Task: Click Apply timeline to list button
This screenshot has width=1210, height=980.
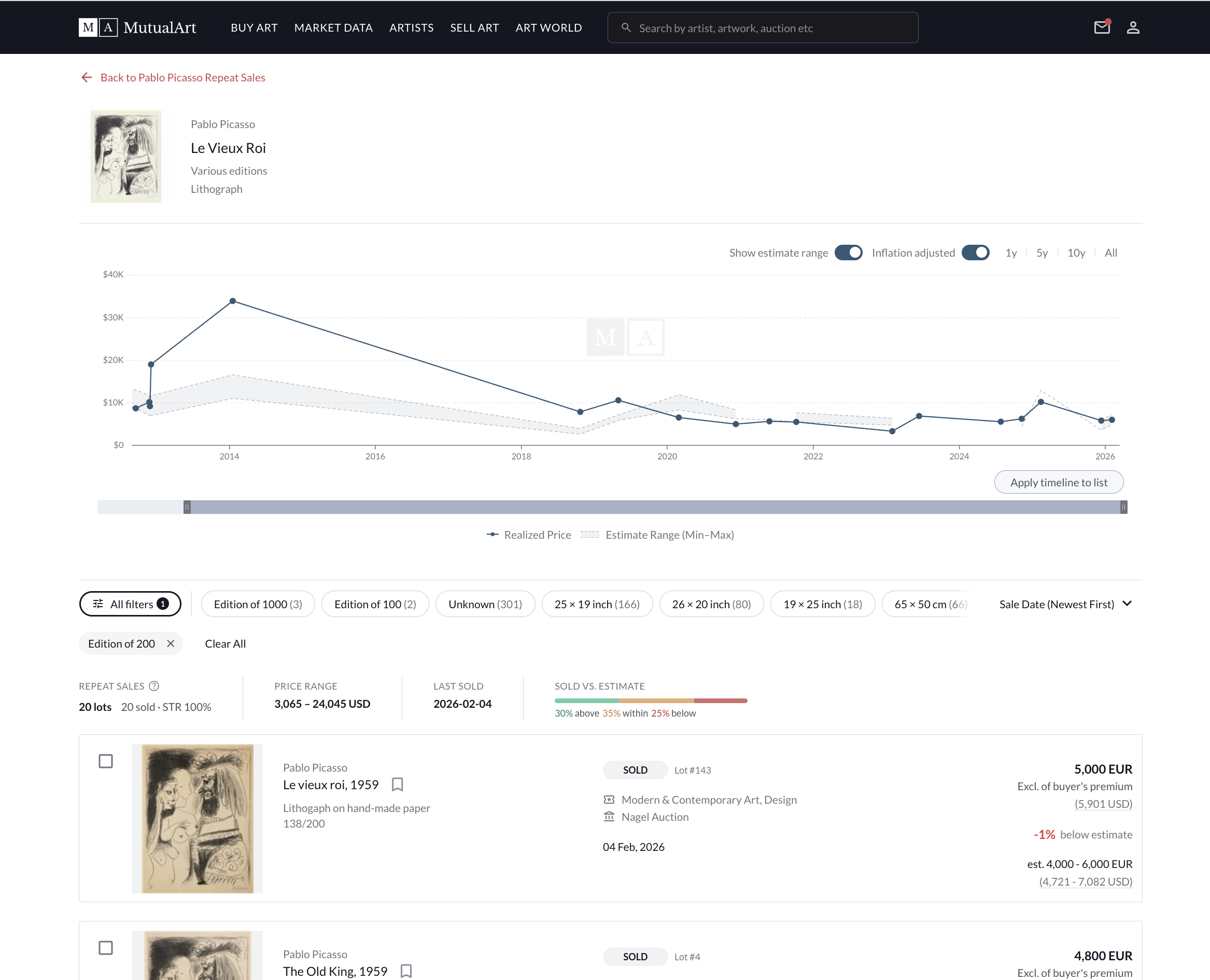Action: pyautogui.click(x=1059, y=482)
